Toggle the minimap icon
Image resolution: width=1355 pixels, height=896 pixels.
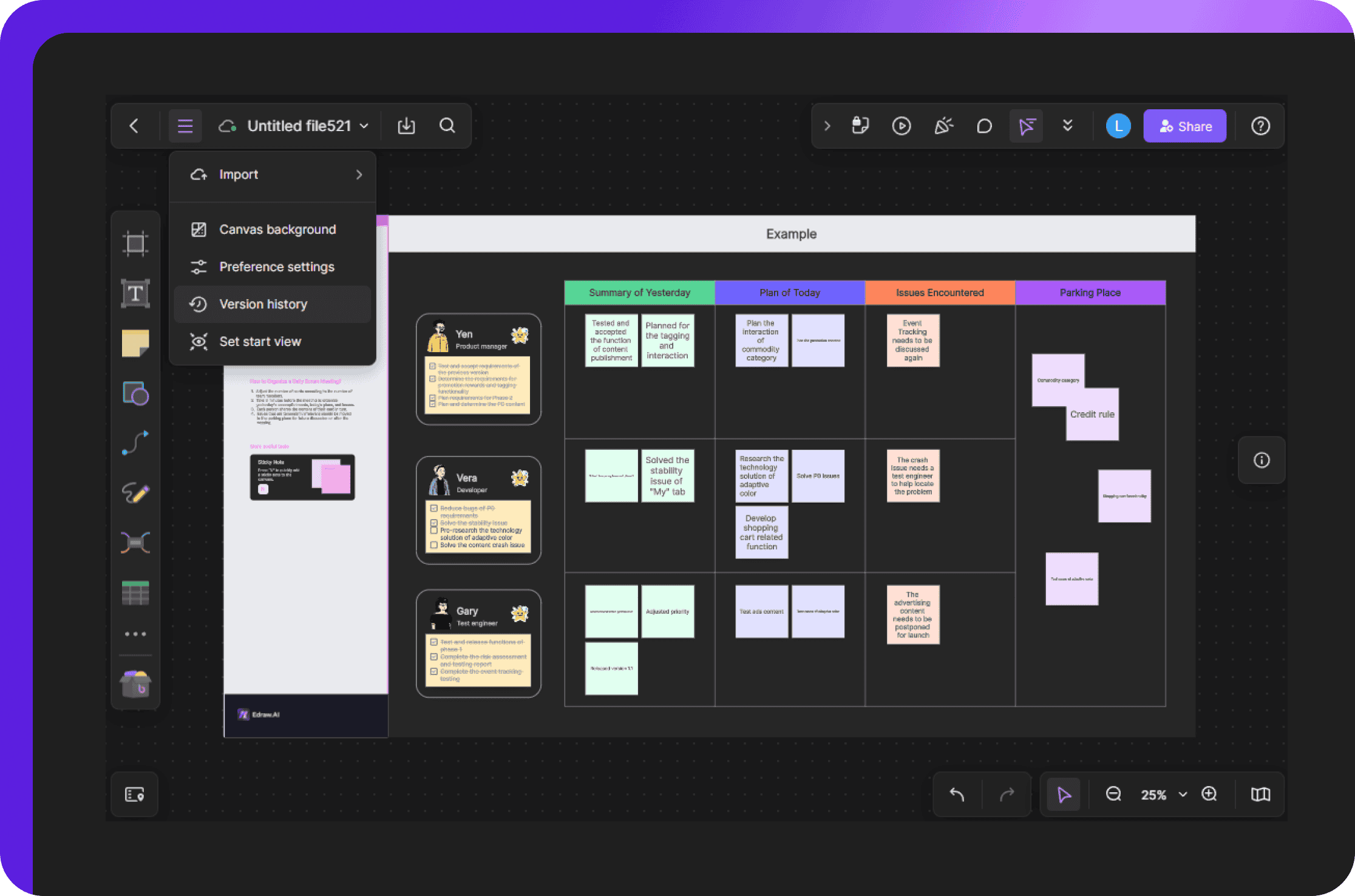(x=1260, y=795)
